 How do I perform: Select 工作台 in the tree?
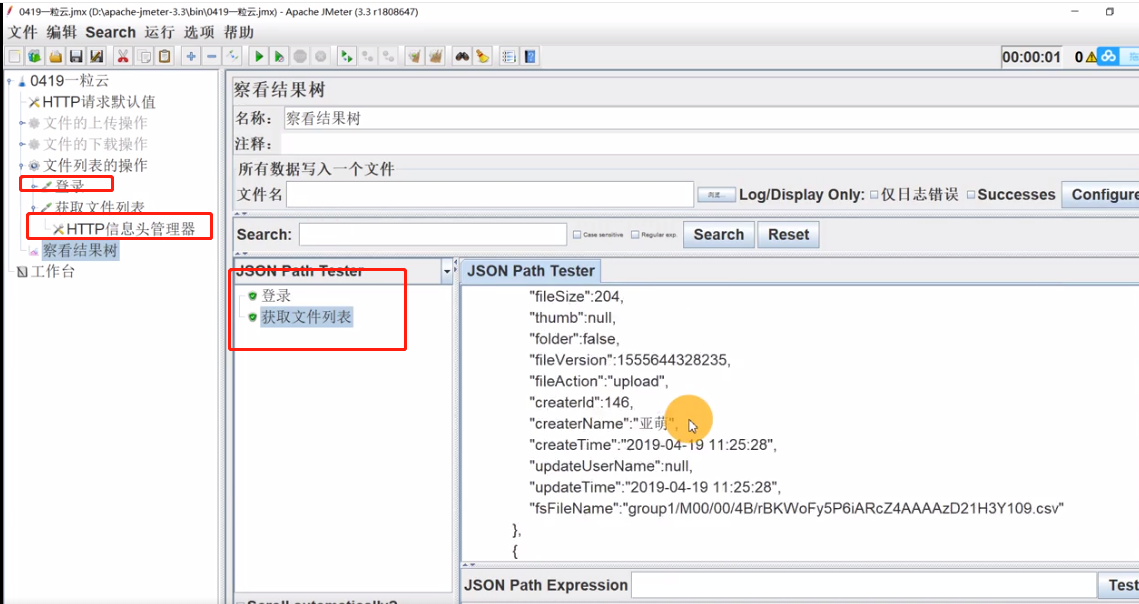click(52, 272)
